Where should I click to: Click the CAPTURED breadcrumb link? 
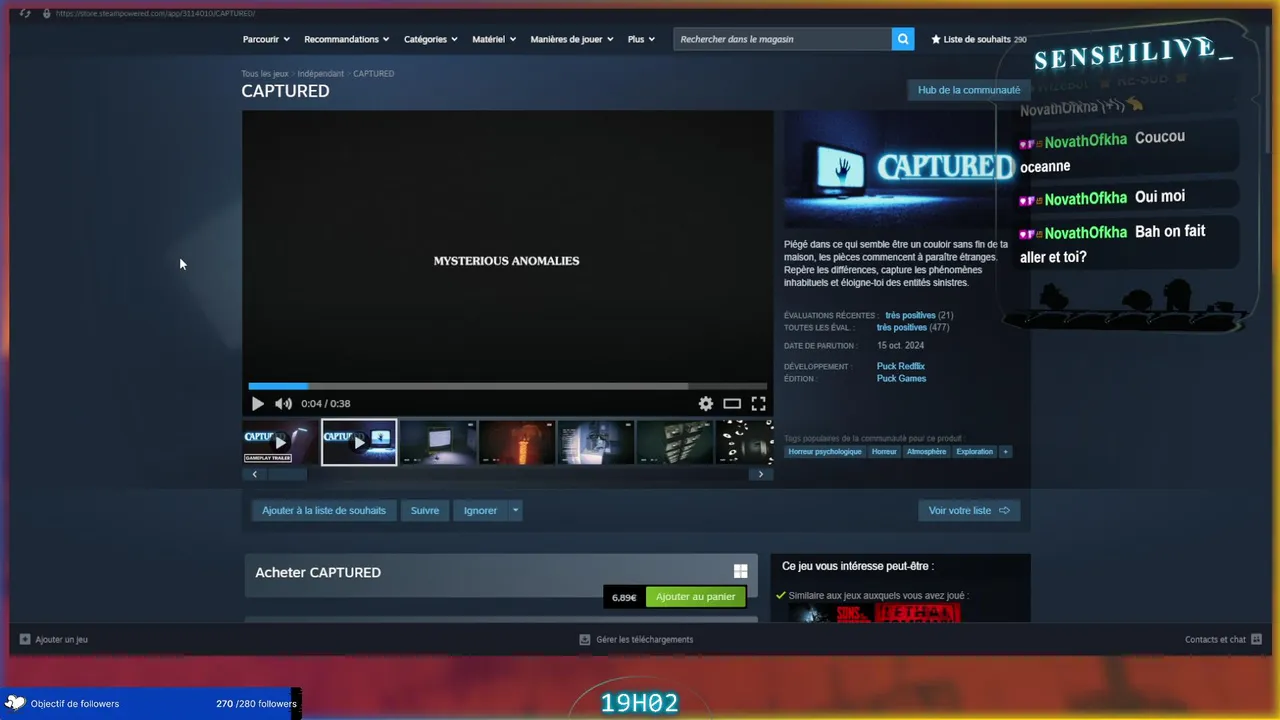coord(373,74)
